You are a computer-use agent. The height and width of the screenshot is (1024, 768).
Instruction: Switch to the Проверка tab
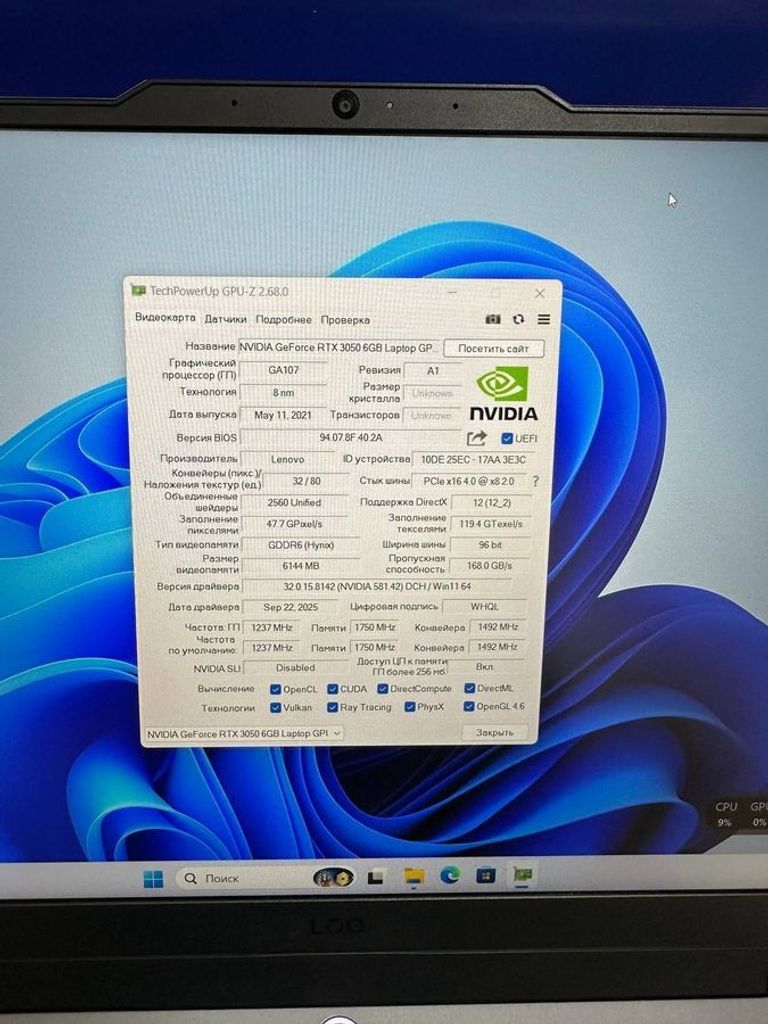pyautogui.click(x=345, y=320)
